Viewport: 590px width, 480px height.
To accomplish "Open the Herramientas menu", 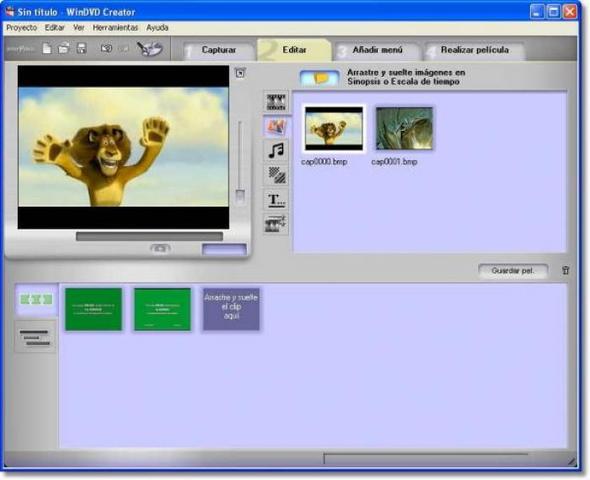I will (x=115, y=27).
